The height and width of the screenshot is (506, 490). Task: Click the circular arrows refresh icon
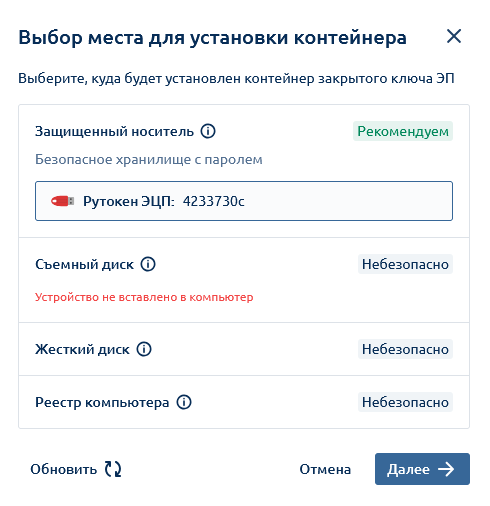[x=113, y=469]
